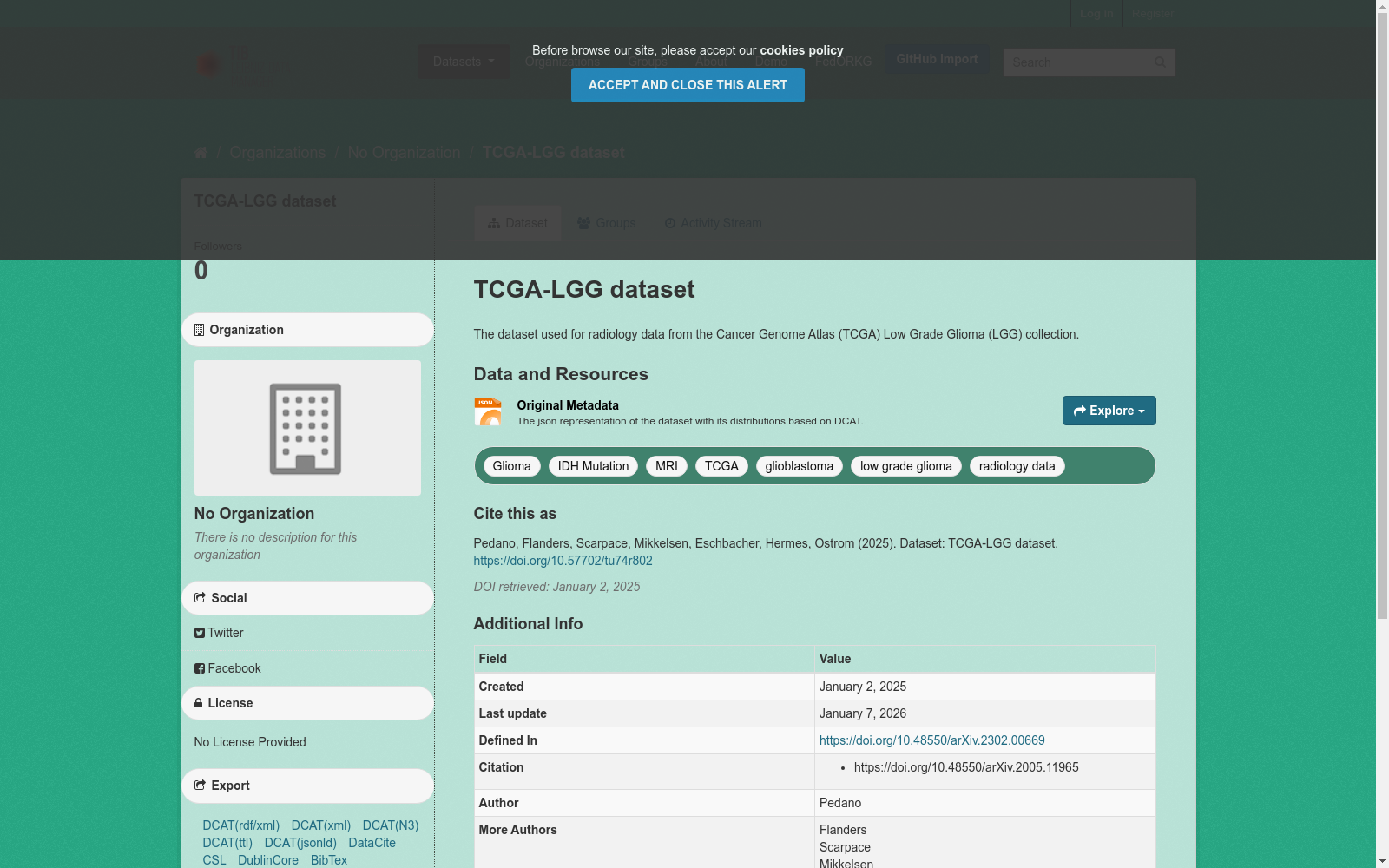Click the home breadcrumb icon
The image size is (1389, 868).
201,153
